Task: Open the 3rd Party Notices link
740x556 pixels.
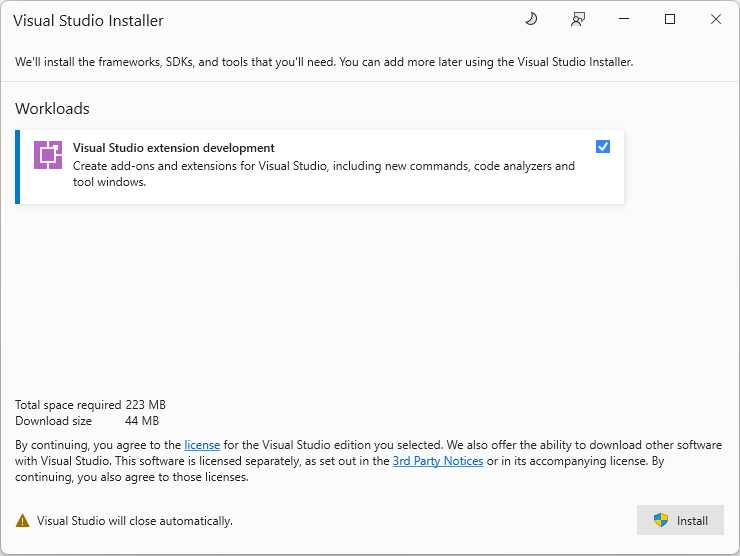Action: tap(438, 461)
